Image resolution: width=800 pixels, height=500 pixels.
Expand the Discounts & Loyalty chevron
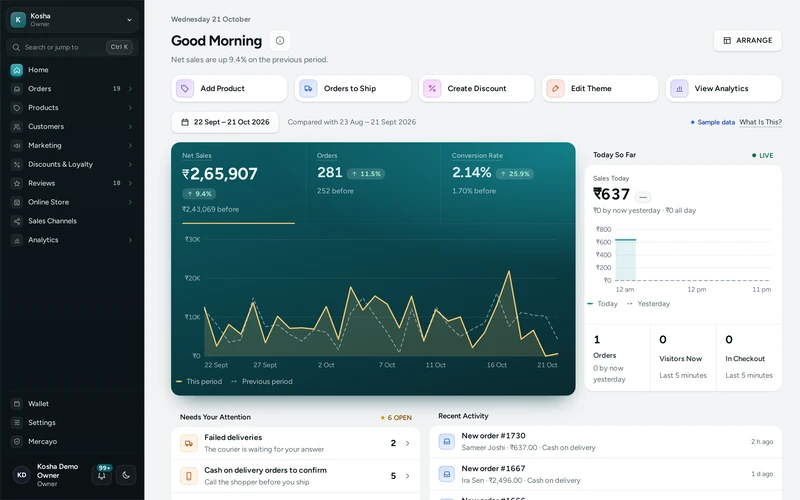click(x=130, y=164)
